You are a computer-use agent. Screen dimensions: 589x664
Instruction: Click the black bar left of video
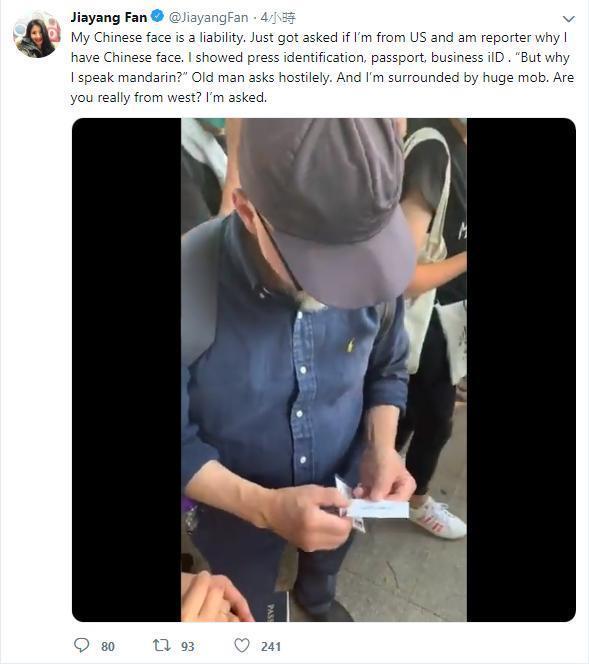point(127,370)
